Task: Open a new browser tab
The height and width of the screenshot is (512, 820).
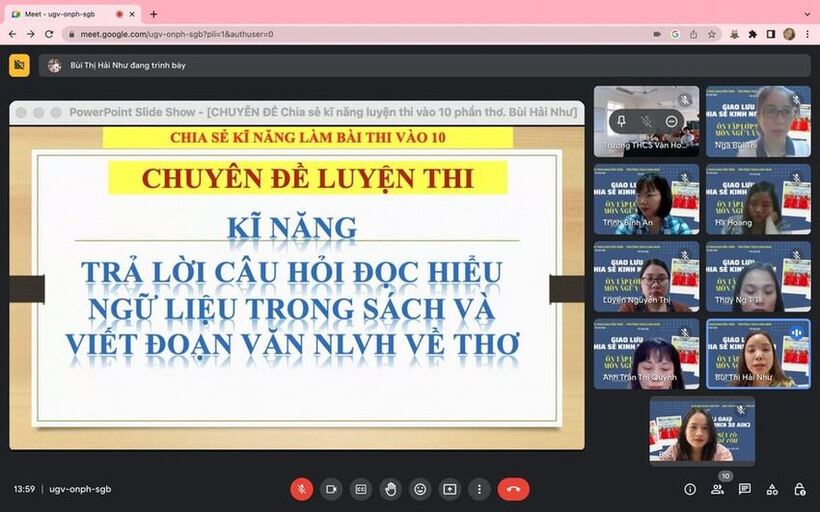Action: click(x=153, y=14)
